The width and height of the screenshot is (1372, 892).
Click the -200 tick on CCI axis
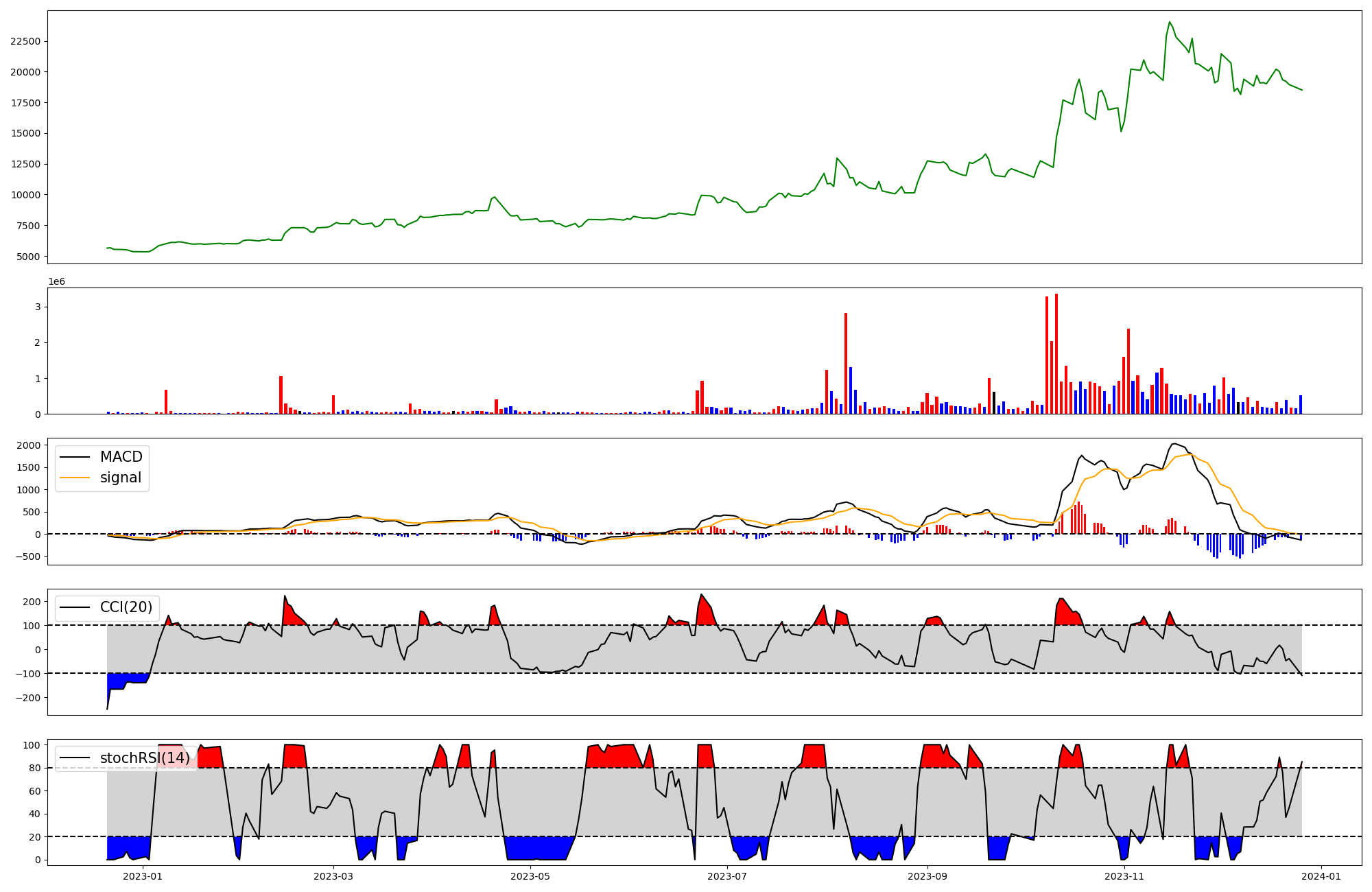(x=29, y=698)
